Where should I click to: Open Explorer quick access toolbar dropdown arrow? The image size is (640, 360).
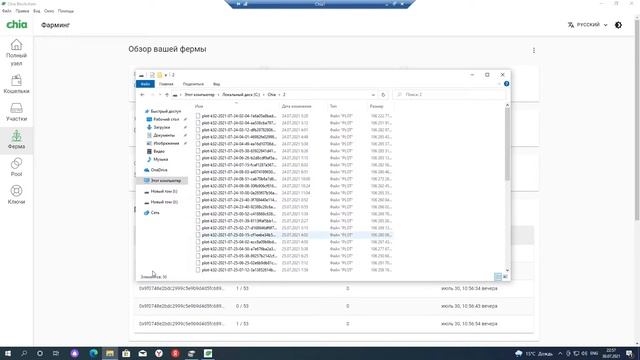click(166, 75)
